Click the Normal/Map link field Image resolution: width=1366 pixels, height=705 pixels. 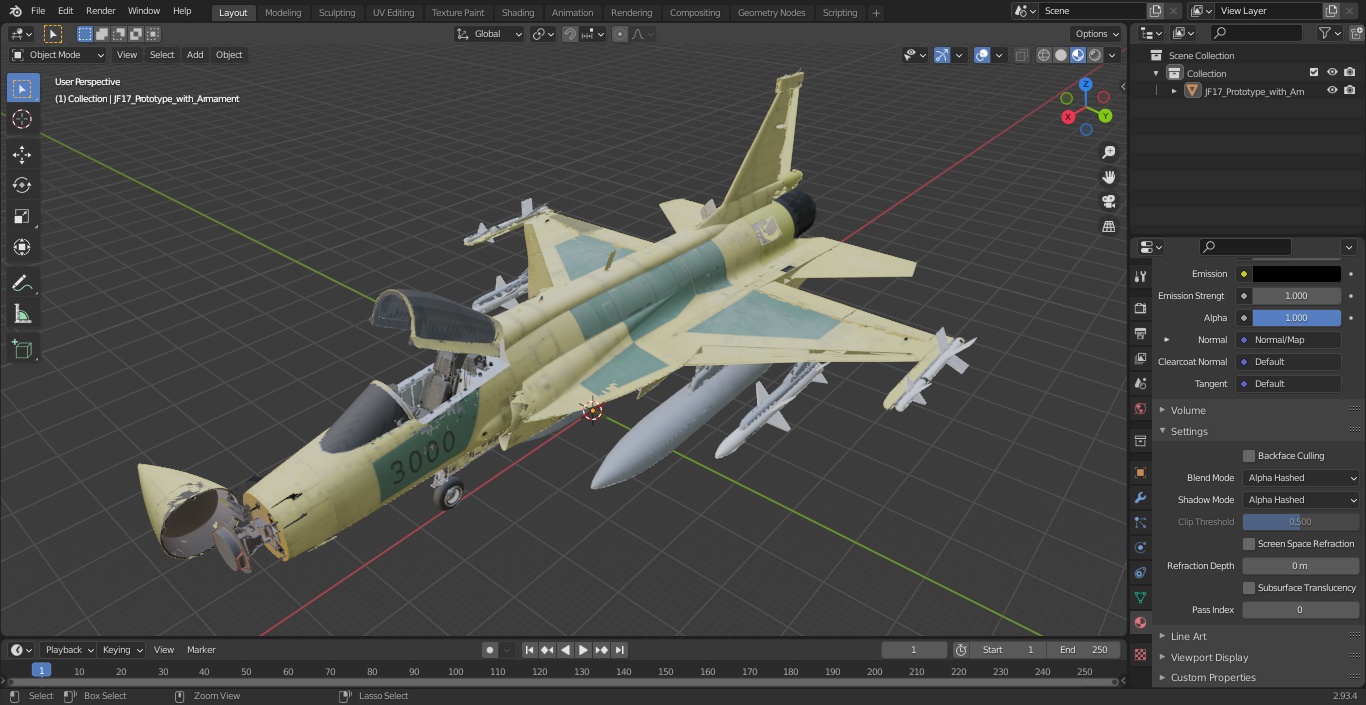click(1291, 340)
